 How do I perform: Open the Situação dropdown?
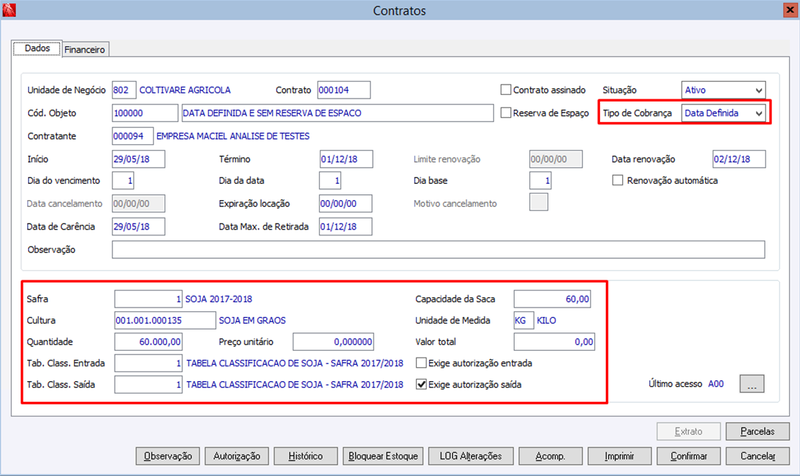click(723, 90)
